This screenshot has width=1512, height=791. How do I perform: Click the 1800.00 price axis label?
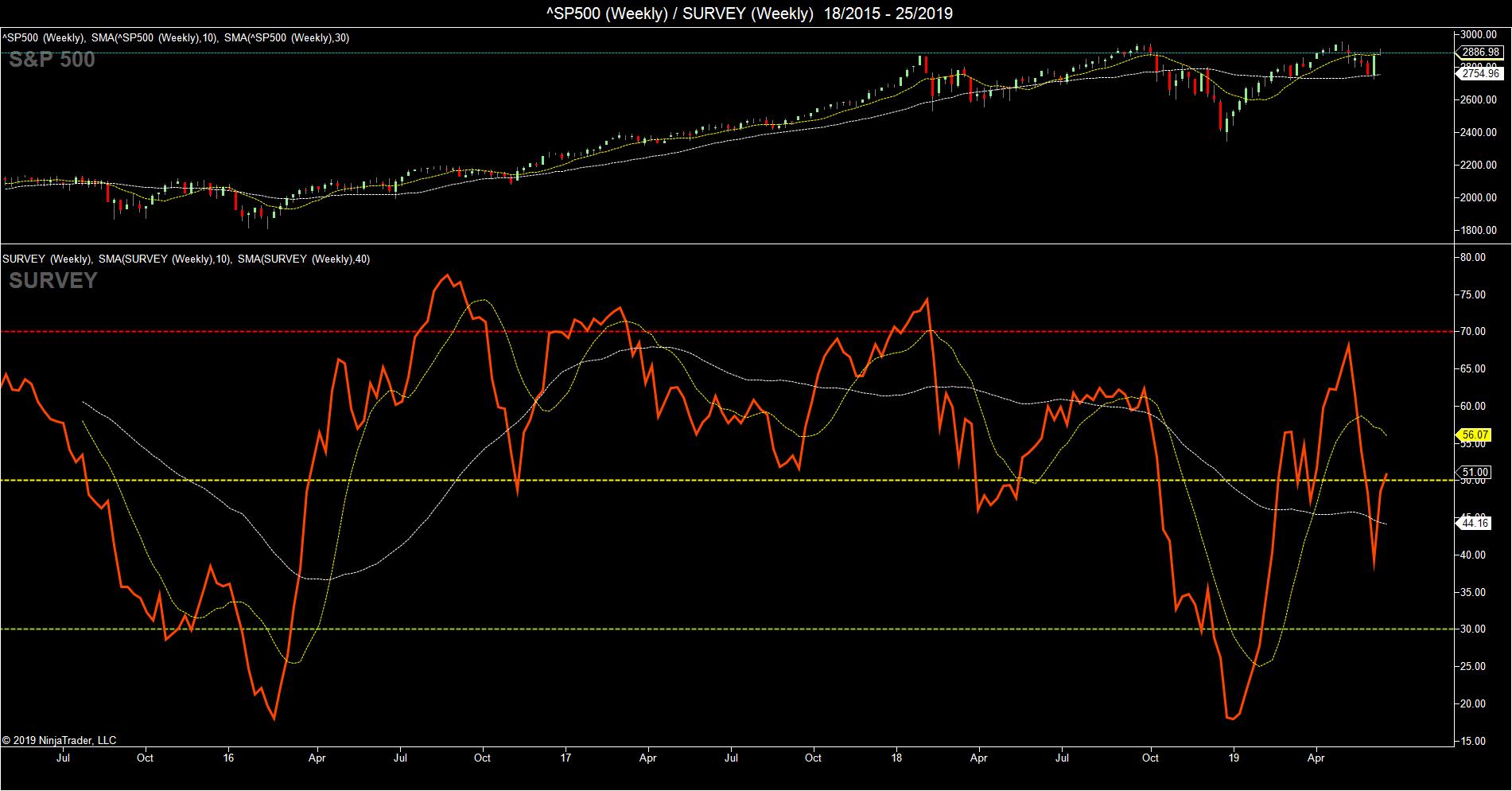(x=1480, y=231)
